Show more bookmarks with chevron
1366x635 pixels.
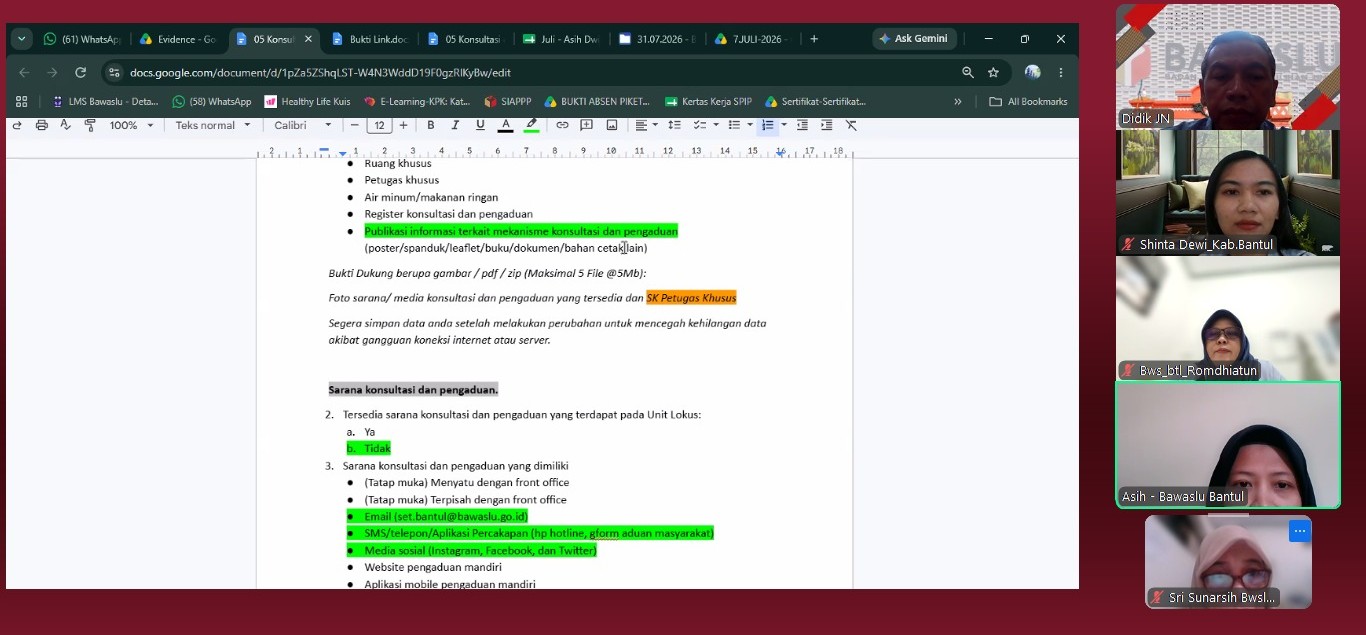[958, 101]
